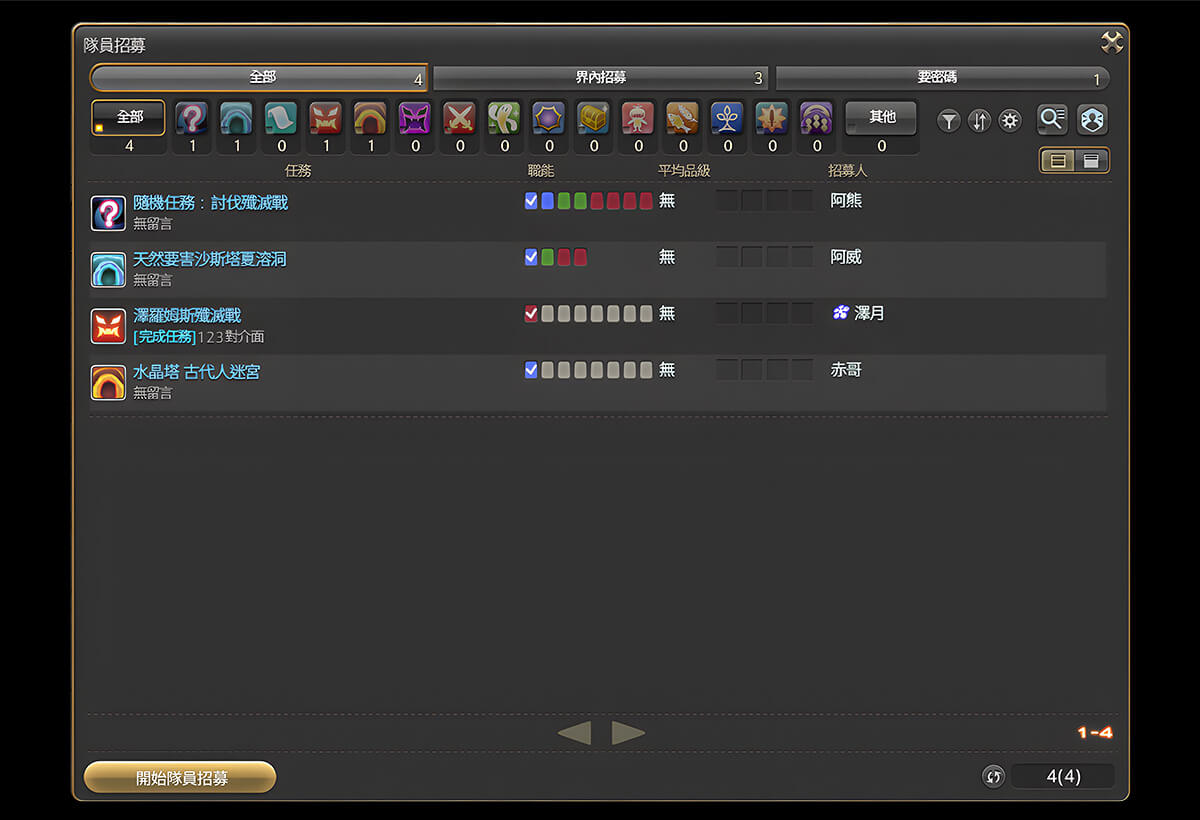Toggle the red checkbox on 澤羅姆斯殲滅戰 row
Viewport: 1200px width, 820px height.
(531, 314)
